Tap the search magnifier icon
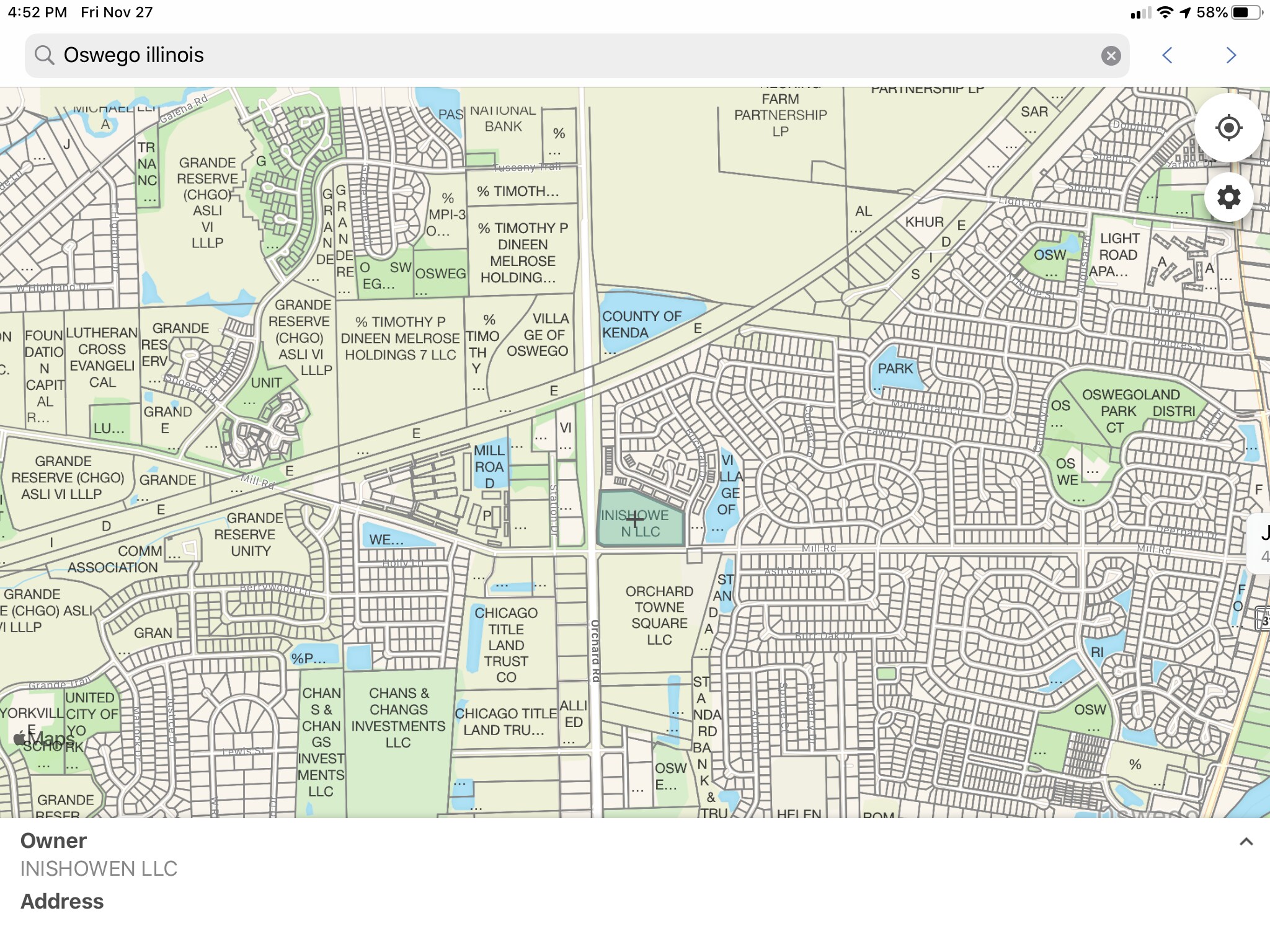Viewport: 1270px width, 952px height. point(44,55)
